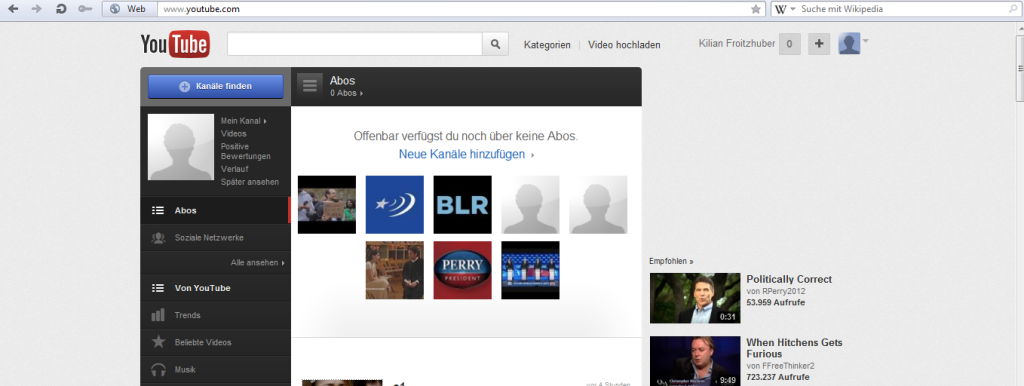Click the Web globe badge in address bar
Image resolution: width=1024 pixels, height=386 pixels.
pos(130,9)
